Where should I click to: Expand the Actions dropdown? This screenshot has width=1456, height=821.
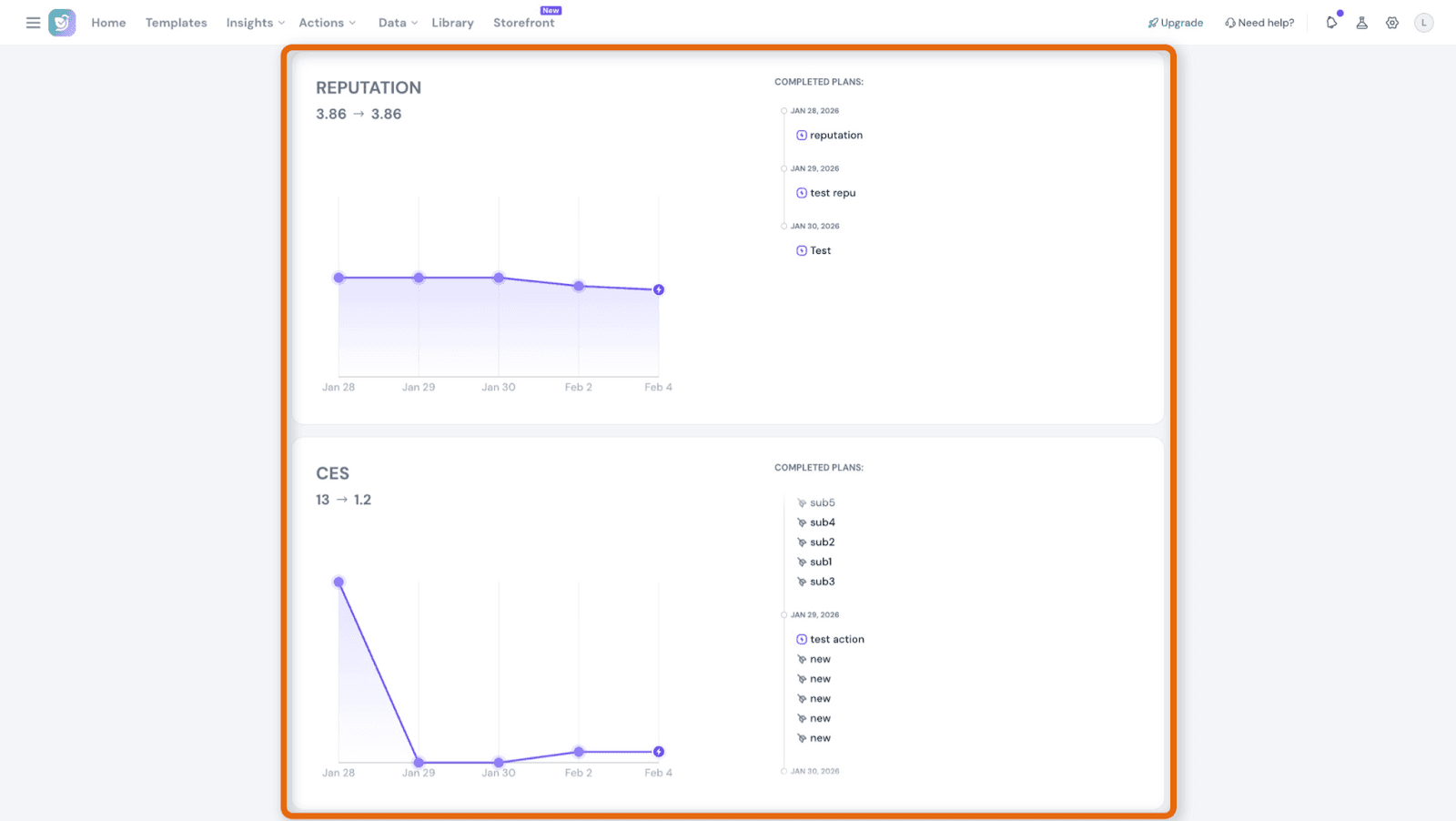pos(327,23)
